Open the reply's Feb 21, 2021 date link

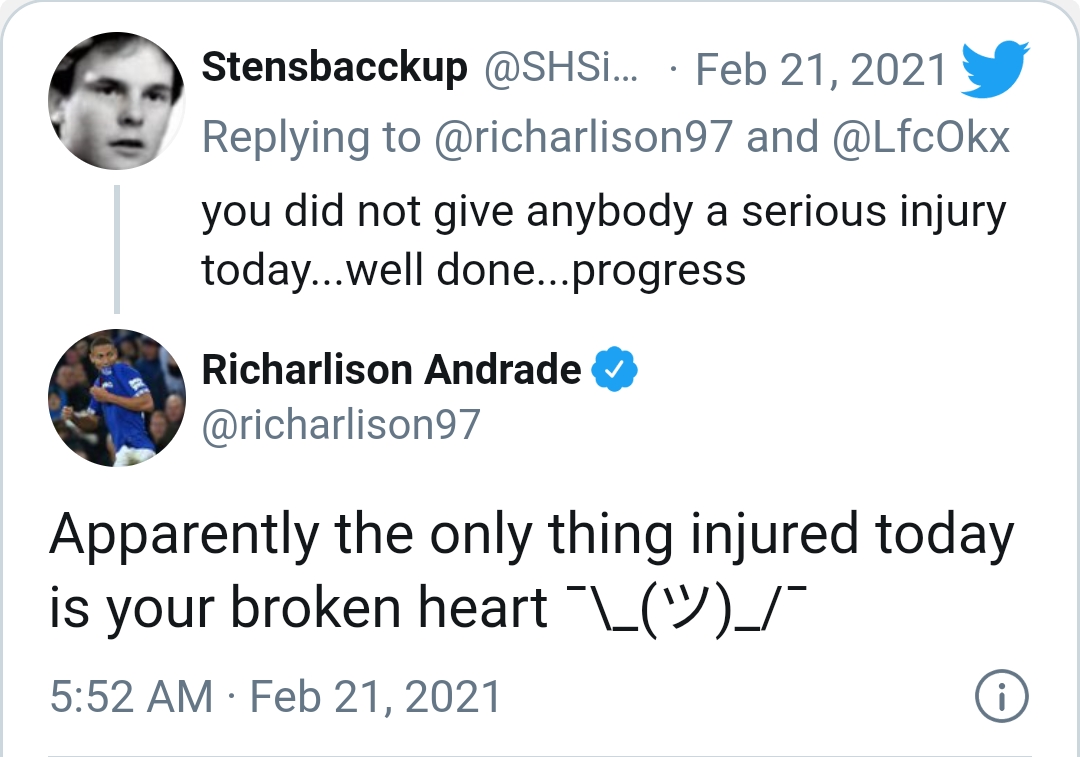tap(821, 70)
